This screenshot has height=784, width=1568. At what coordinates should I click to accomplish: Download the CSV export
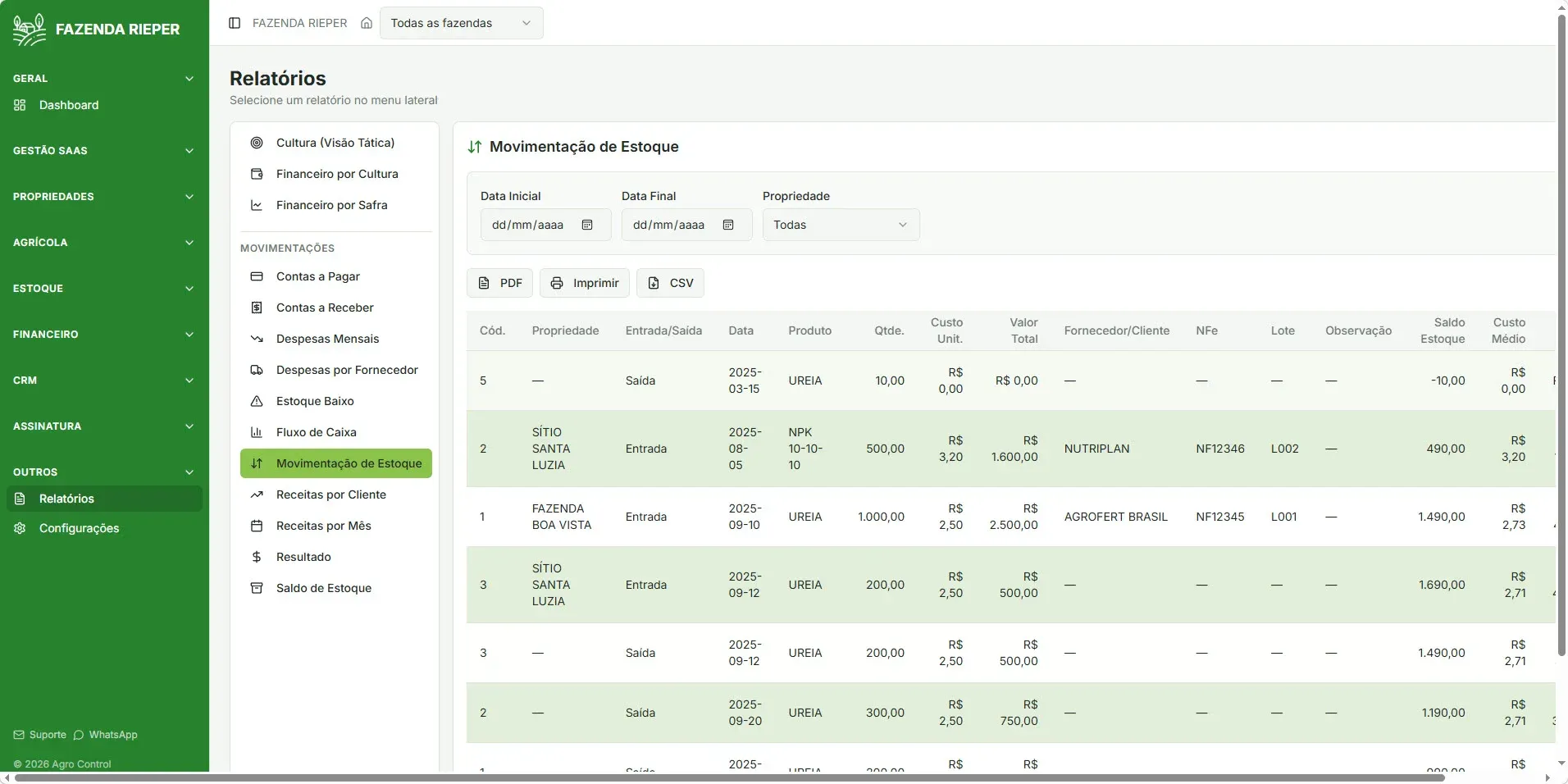click(x=670, y=283)
